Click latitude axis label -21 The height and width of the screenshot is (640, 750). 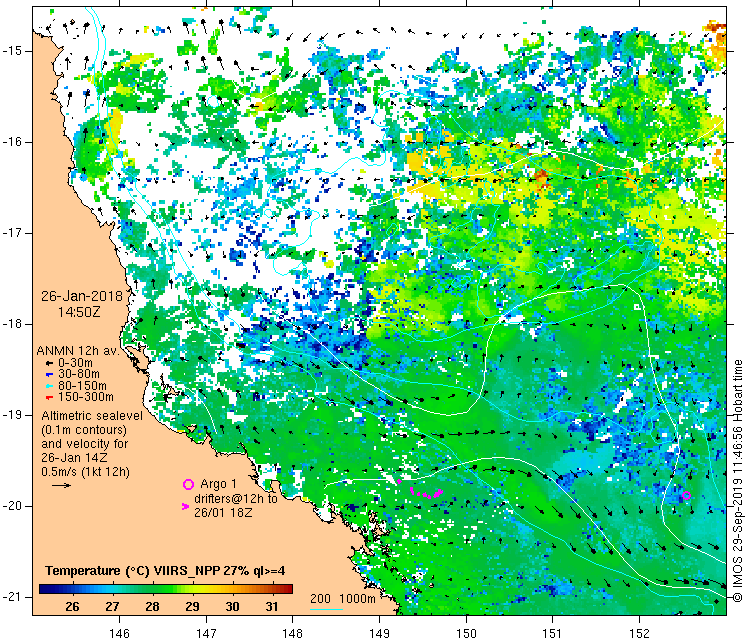pyautogui.click(x=11, y=596)
